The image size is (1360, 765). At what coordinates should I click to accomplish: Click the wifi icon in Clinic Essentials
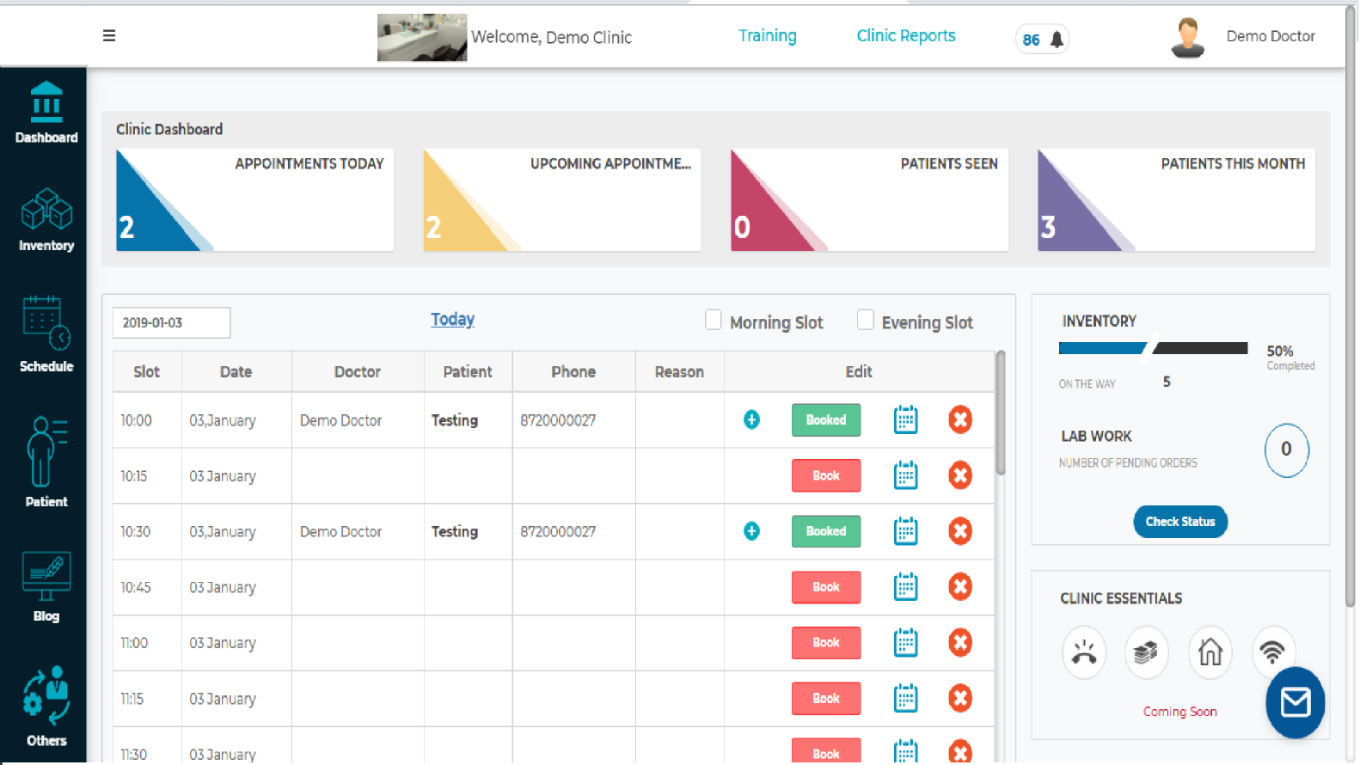tap(1272, 652)
